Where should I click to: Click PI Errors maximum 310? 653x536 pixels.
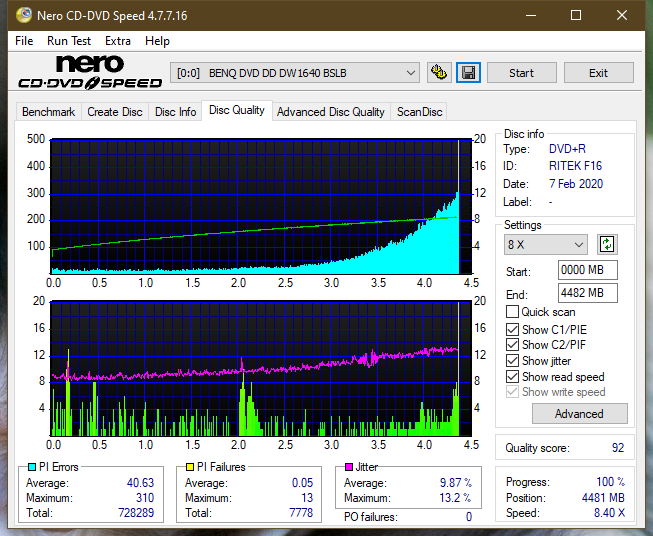point(145,498)
